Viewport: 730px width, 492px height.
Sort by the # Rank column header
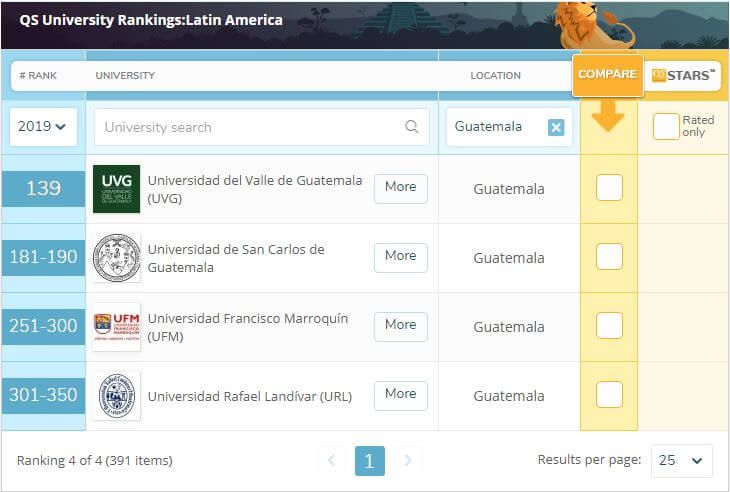tap(38, 75)
